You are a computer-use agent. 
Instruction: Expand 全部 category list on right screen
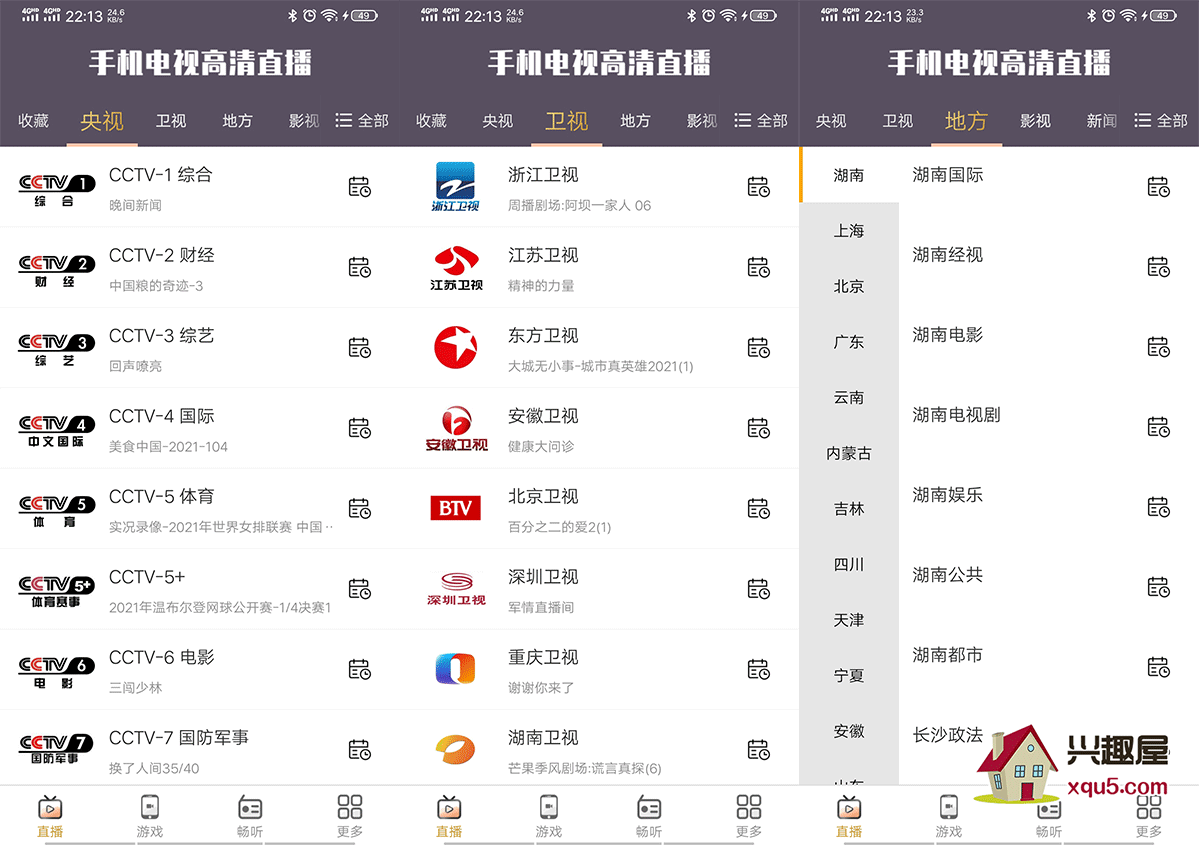click(x=1160, y=121)
